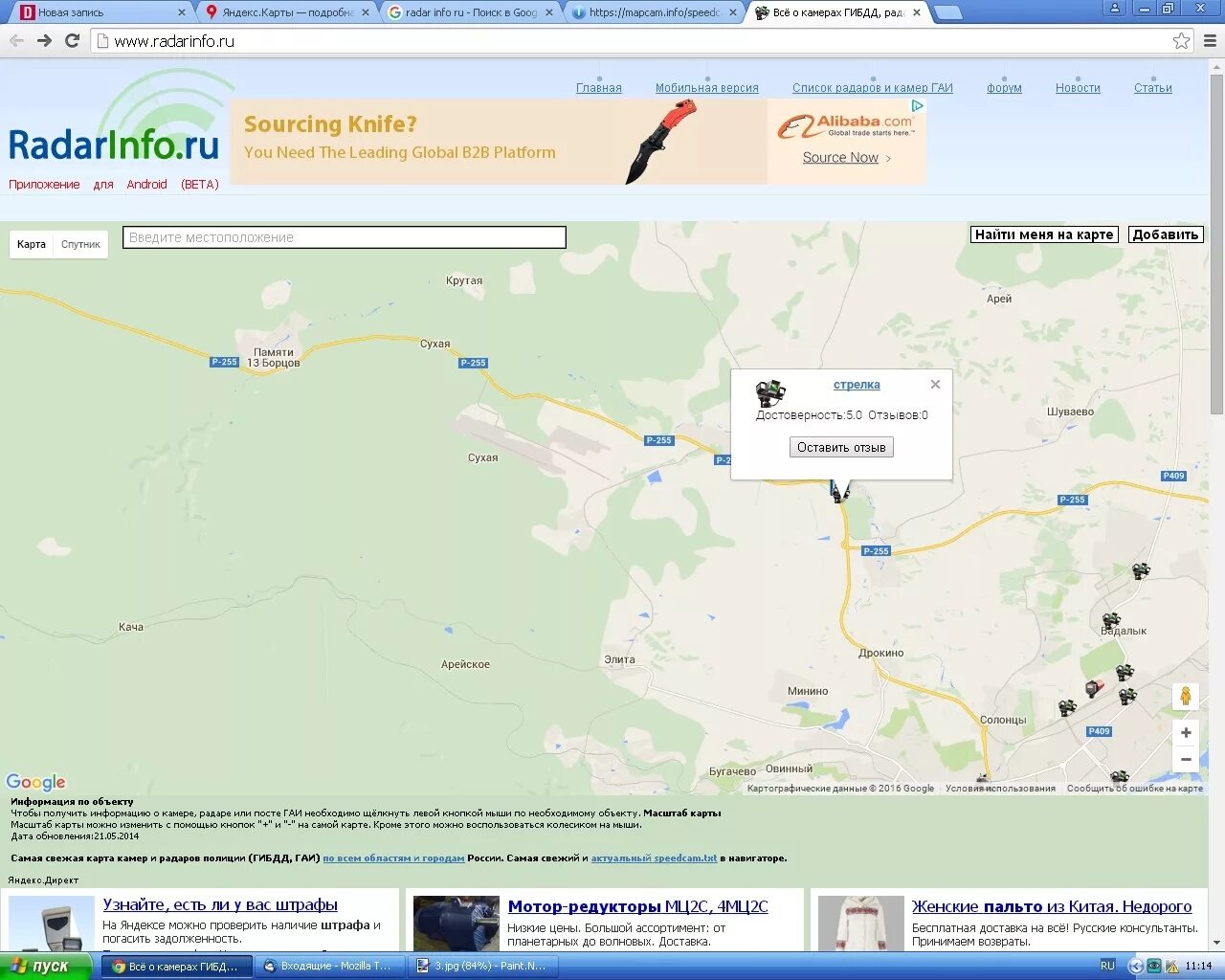Screen dimensions: 1225x980
Task: Click the Добавить button
Action: click(x=1165, y=234)
